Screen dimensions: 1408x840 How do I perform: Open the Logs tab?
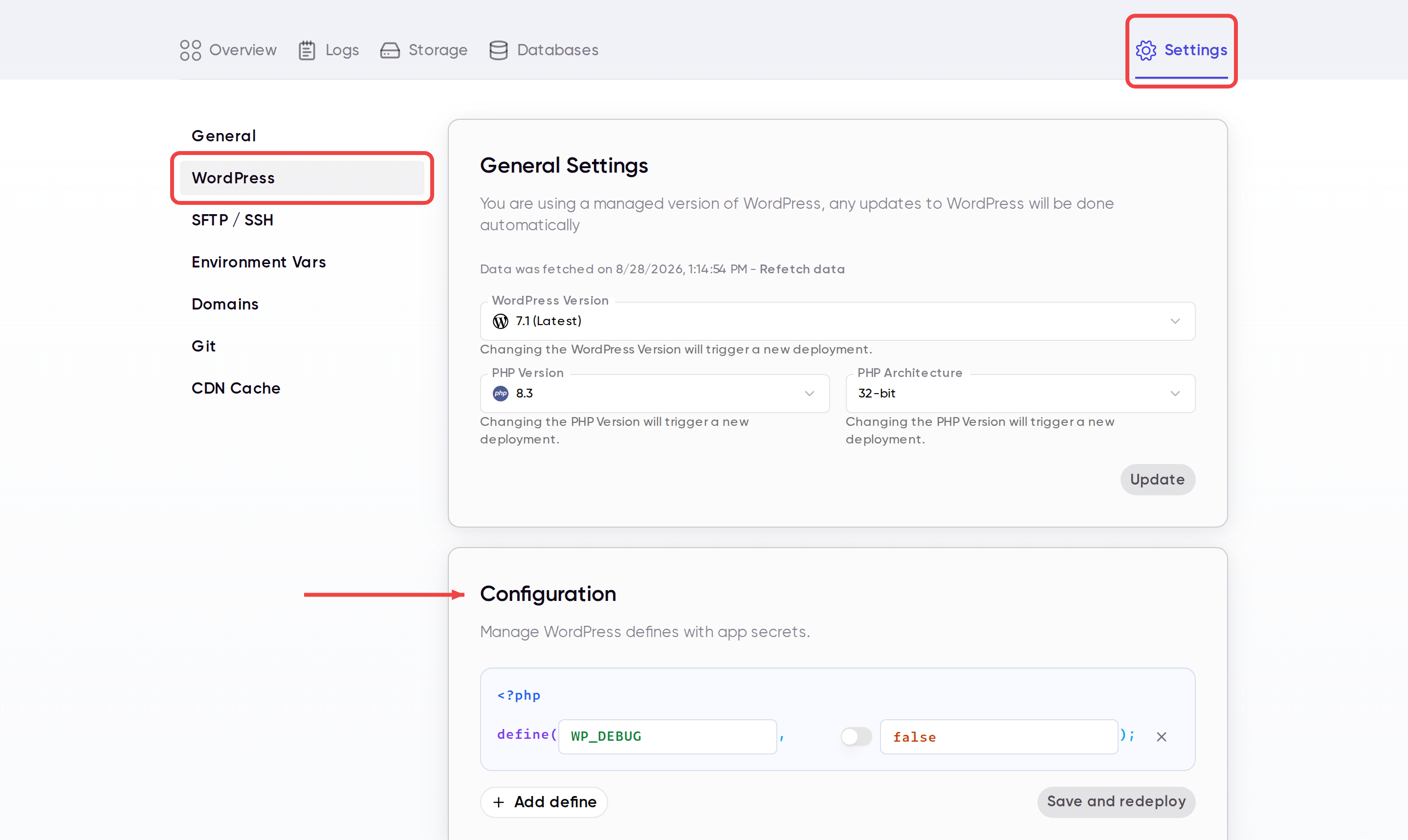coord(329,50)
